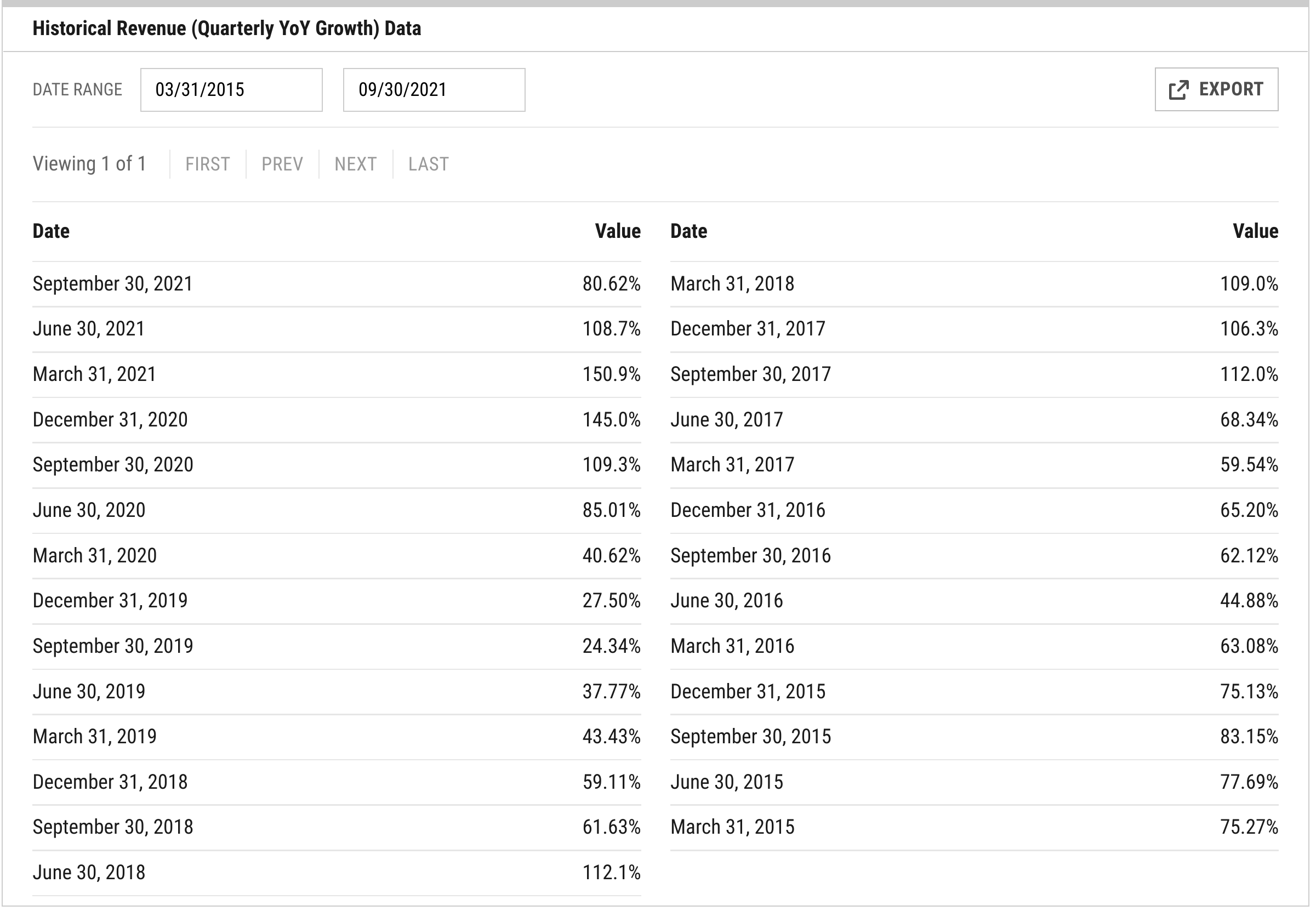Click the right table Value column header

click(1255, 231)
